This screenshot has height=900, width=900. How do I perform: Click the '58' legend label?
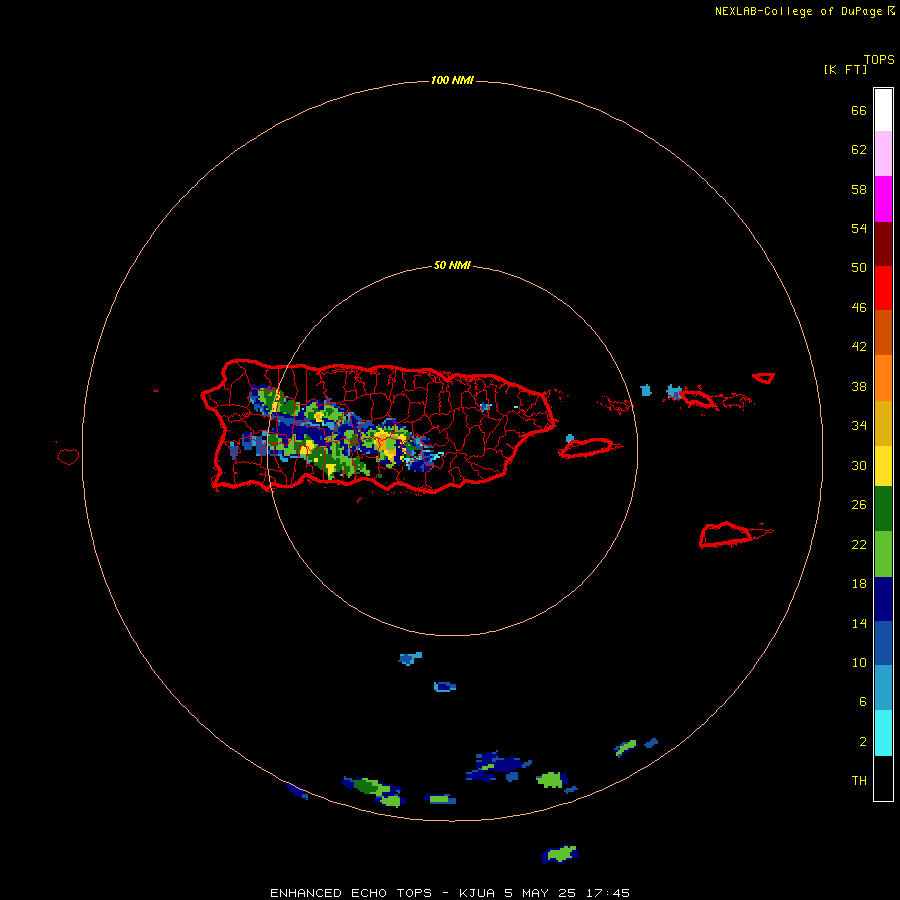click(859, 189)
